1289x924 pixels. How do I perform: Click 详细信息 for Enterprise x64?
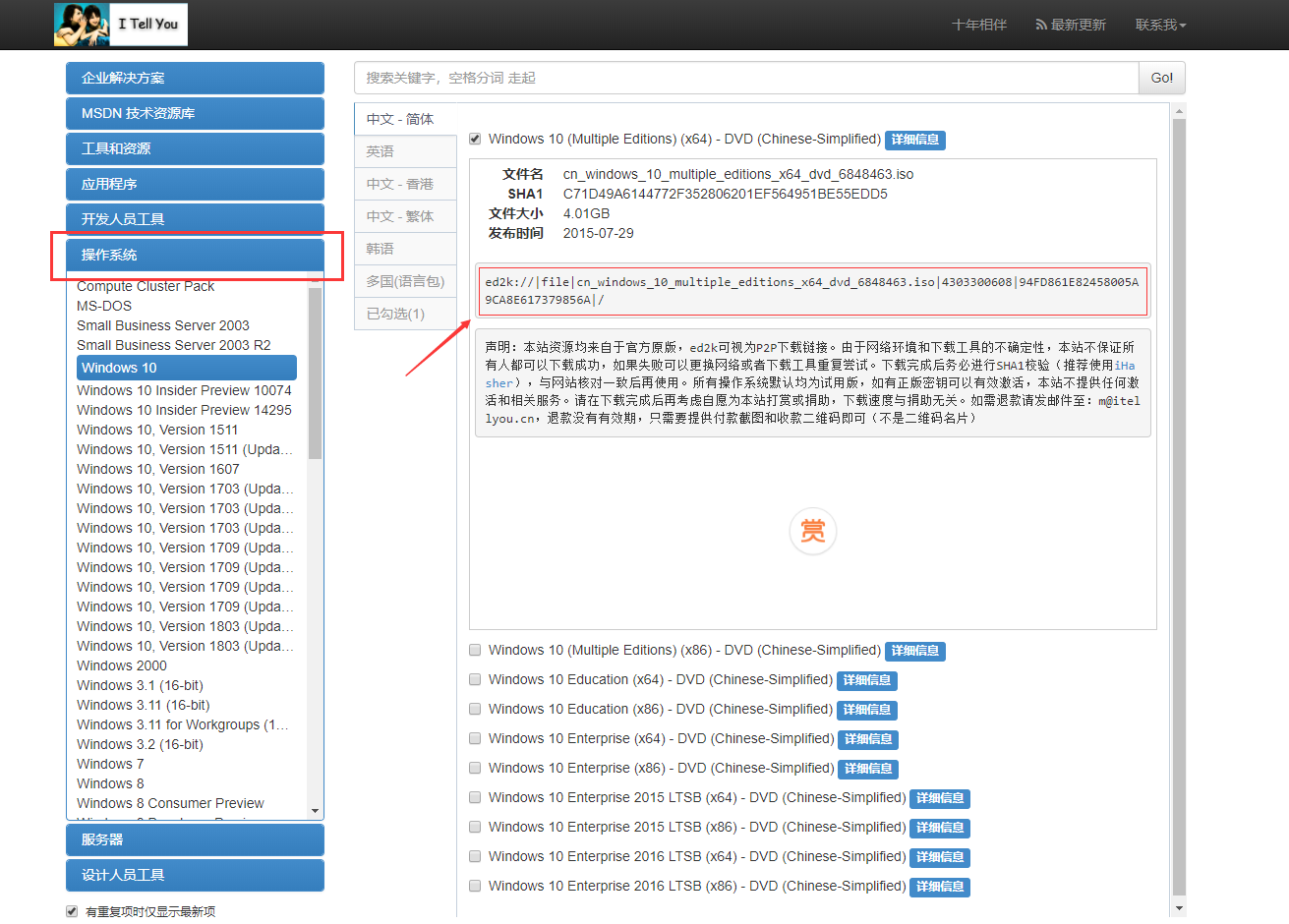click(868, 739)
